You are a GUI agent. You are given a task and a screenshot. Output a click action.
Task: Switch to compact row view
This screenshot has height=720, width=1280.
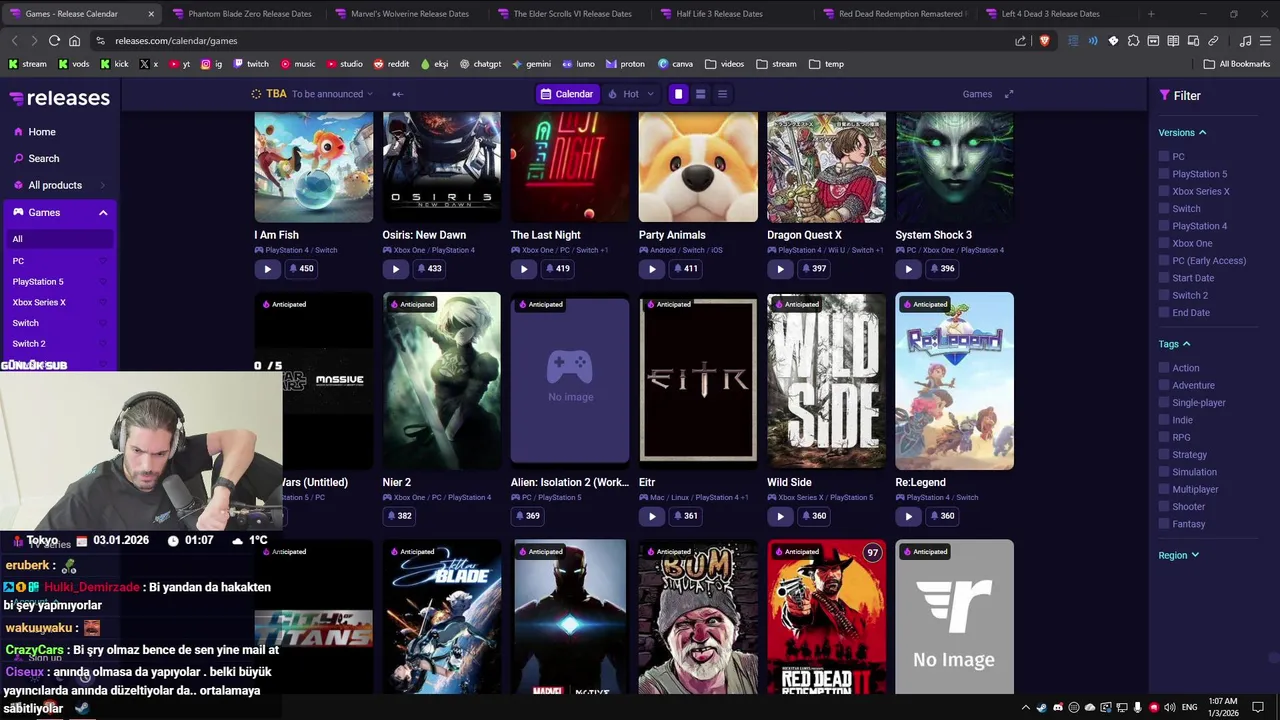(x=700, y=94)
